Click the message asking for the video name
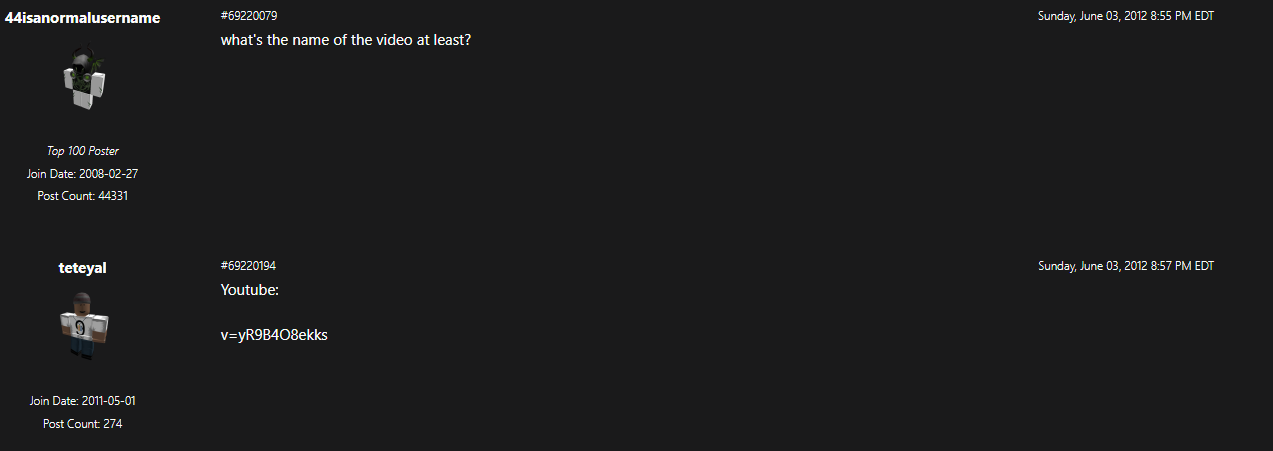 pos(345,40)
